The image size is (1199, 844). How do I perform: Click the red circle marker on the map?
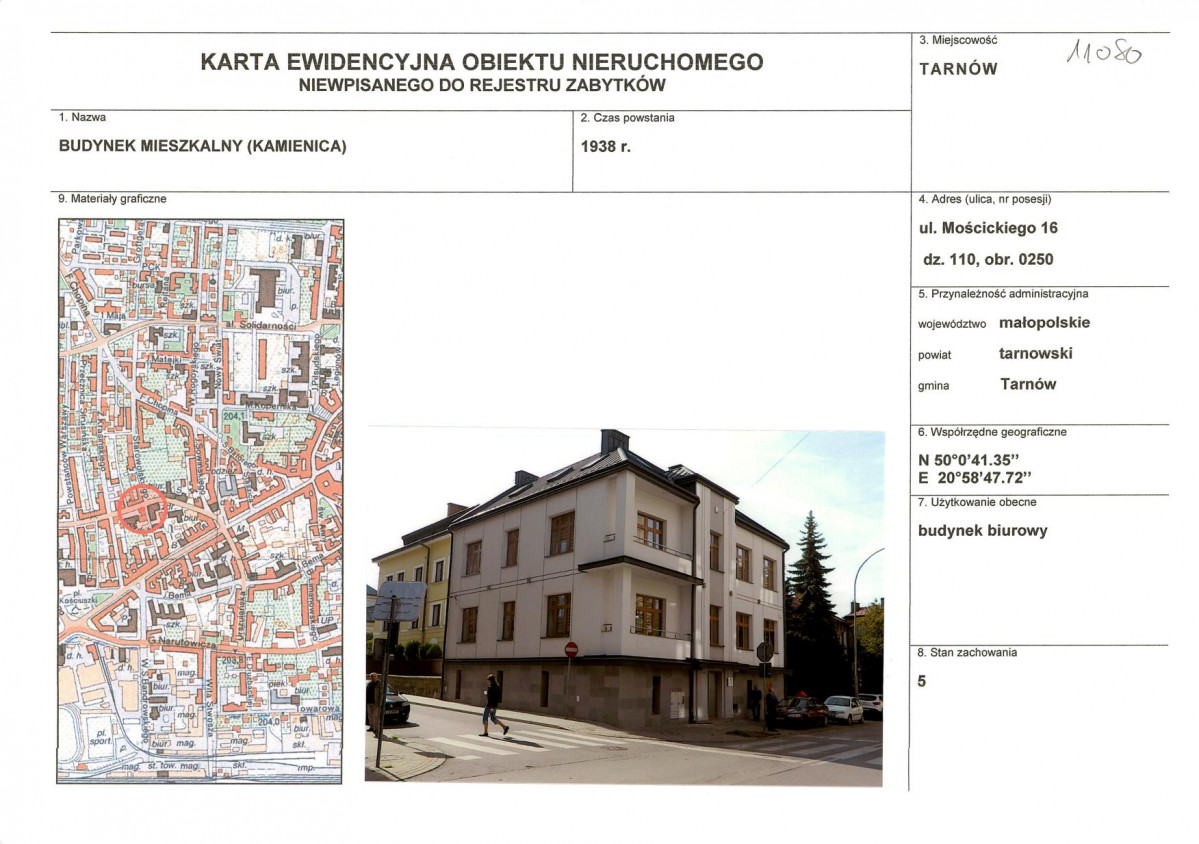[143, 508]
